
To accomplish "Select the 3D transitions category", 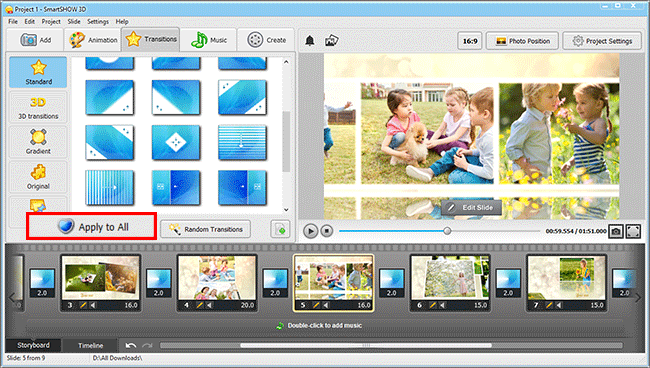I will pyautogui.click(x=38, y=107).
